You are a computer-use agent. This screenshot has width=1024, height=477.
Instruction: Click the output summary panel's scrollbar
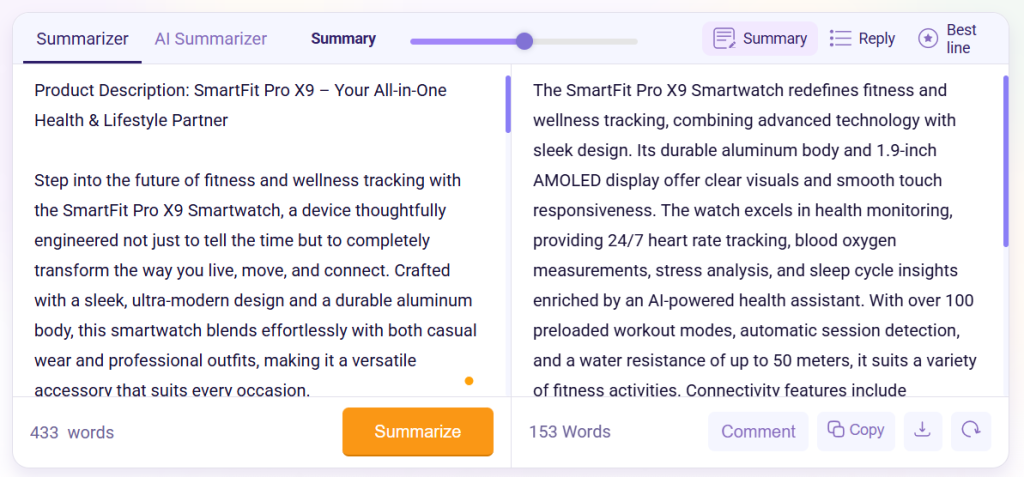[x=1006, y=160]
